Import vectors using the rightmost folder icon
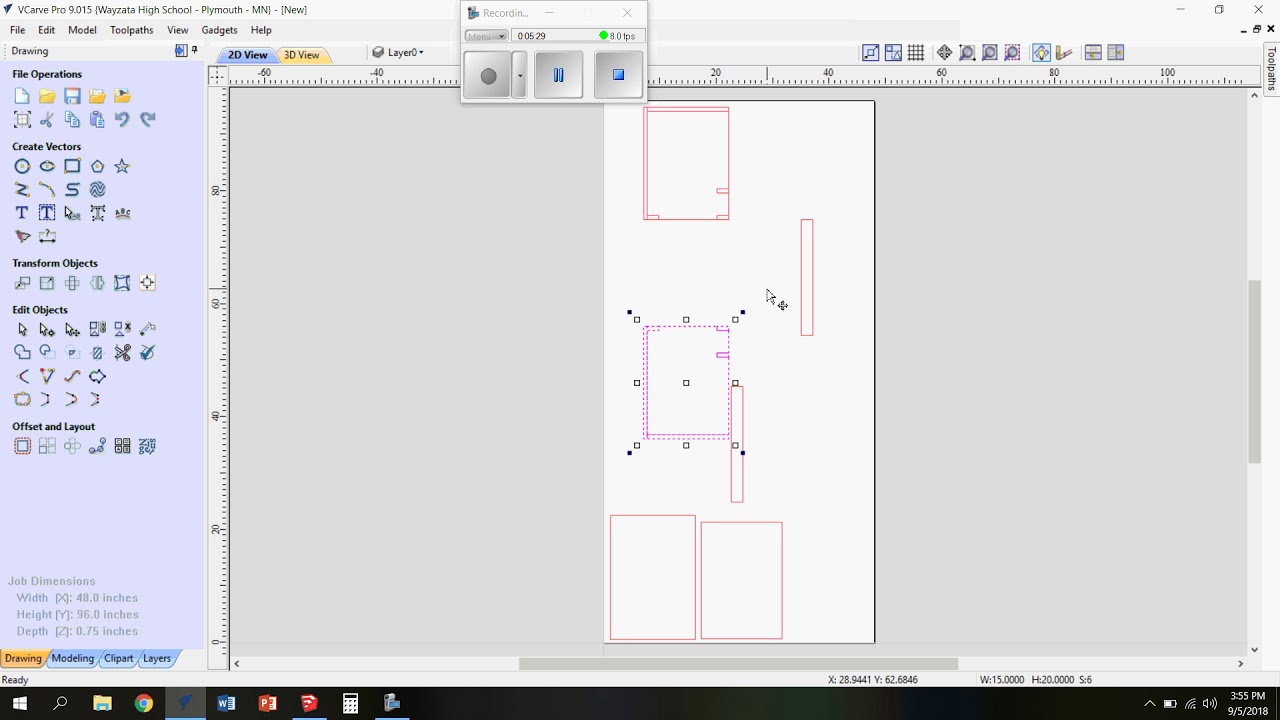The height and width of the screenshot is (720, 1280). [x=122, y=96]
